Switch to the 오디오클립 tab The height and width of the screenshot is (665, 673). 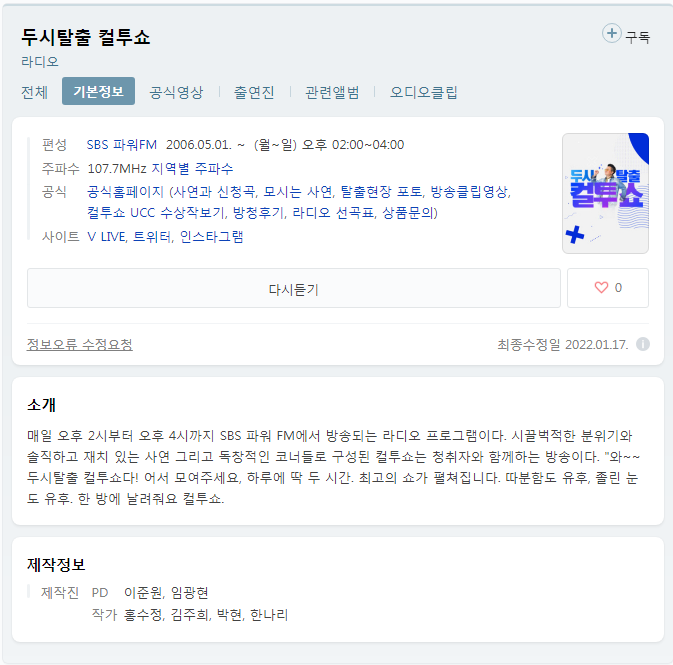[x=424, y=92]
